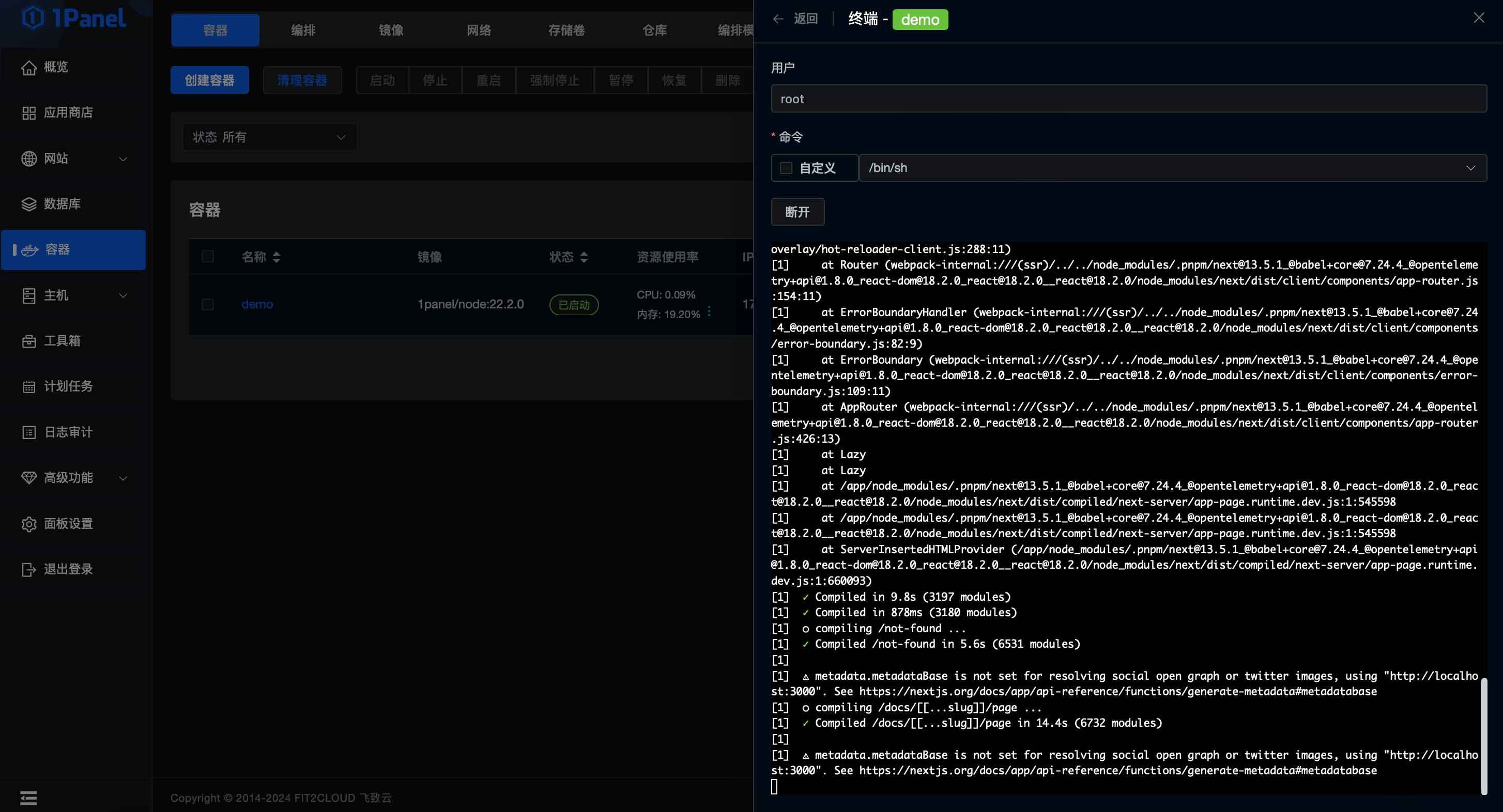
Task: Open the demo container link
Action: (x=257, y=304)
